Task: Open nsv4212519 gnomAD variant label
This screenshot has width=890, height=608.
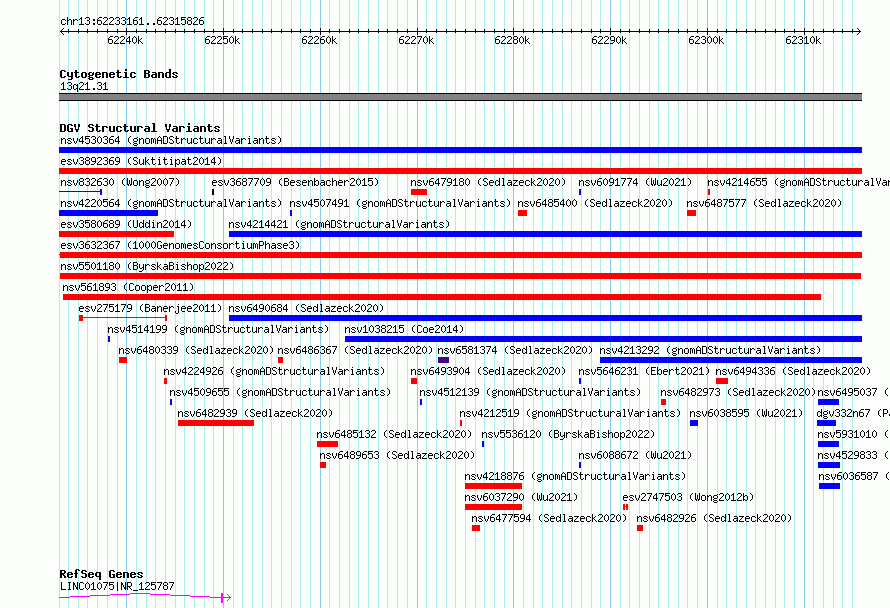Action: coord(570,413)
